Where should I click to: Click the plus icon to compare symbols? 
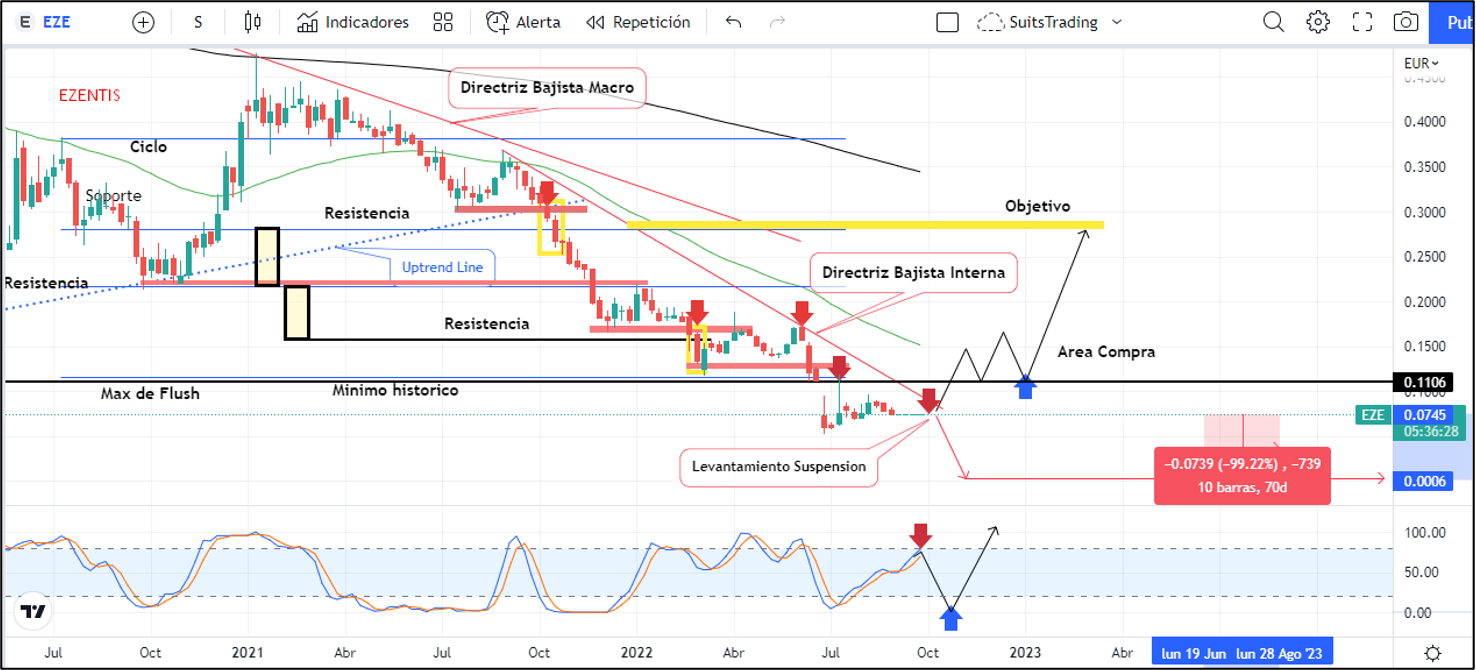click(143, 22)
